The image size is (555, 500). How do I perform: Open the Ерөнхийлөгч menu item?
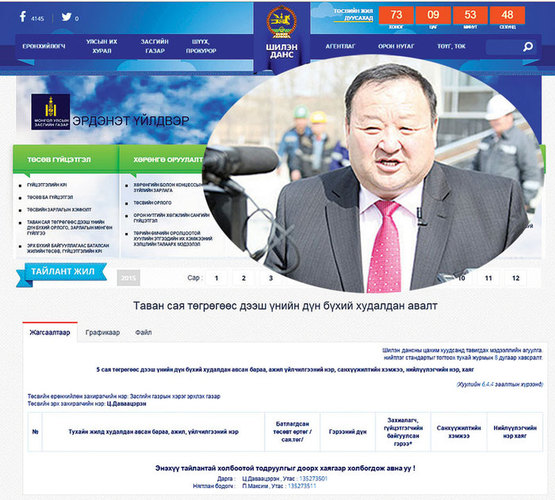[44, 46]
